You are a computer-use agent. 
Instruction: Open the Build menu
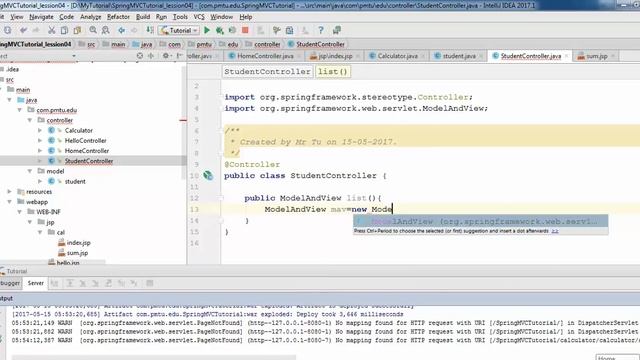point(143,17)
